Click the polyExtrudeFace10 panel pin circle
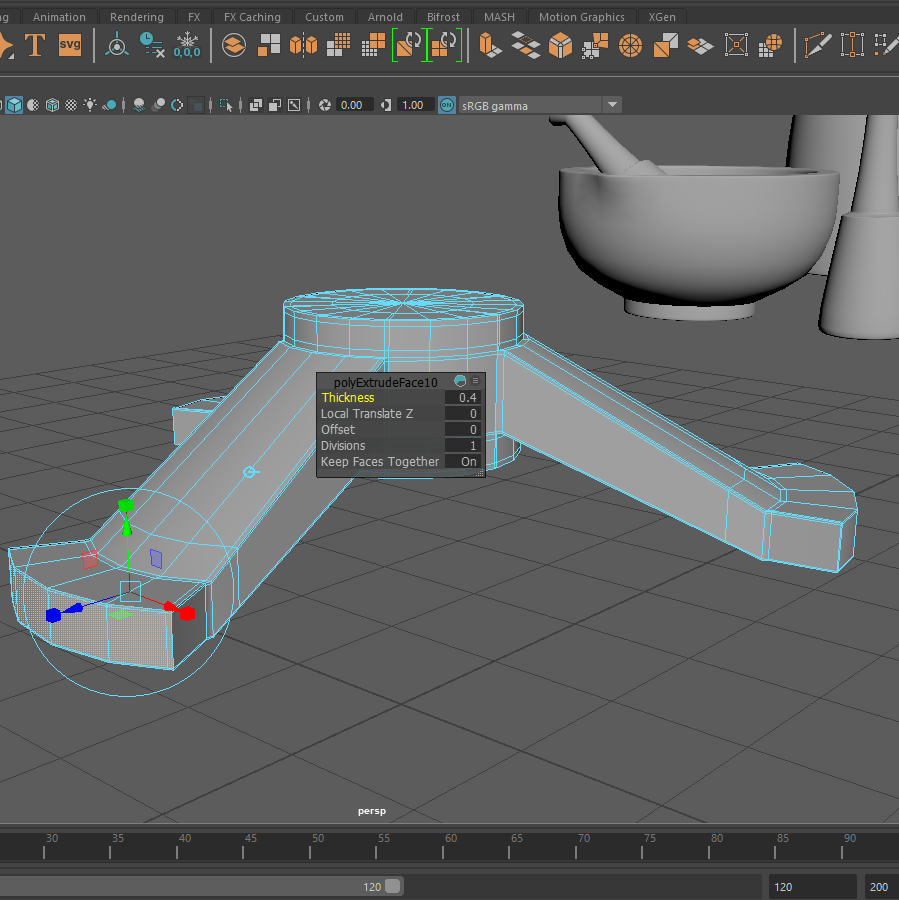 [460, 381]
